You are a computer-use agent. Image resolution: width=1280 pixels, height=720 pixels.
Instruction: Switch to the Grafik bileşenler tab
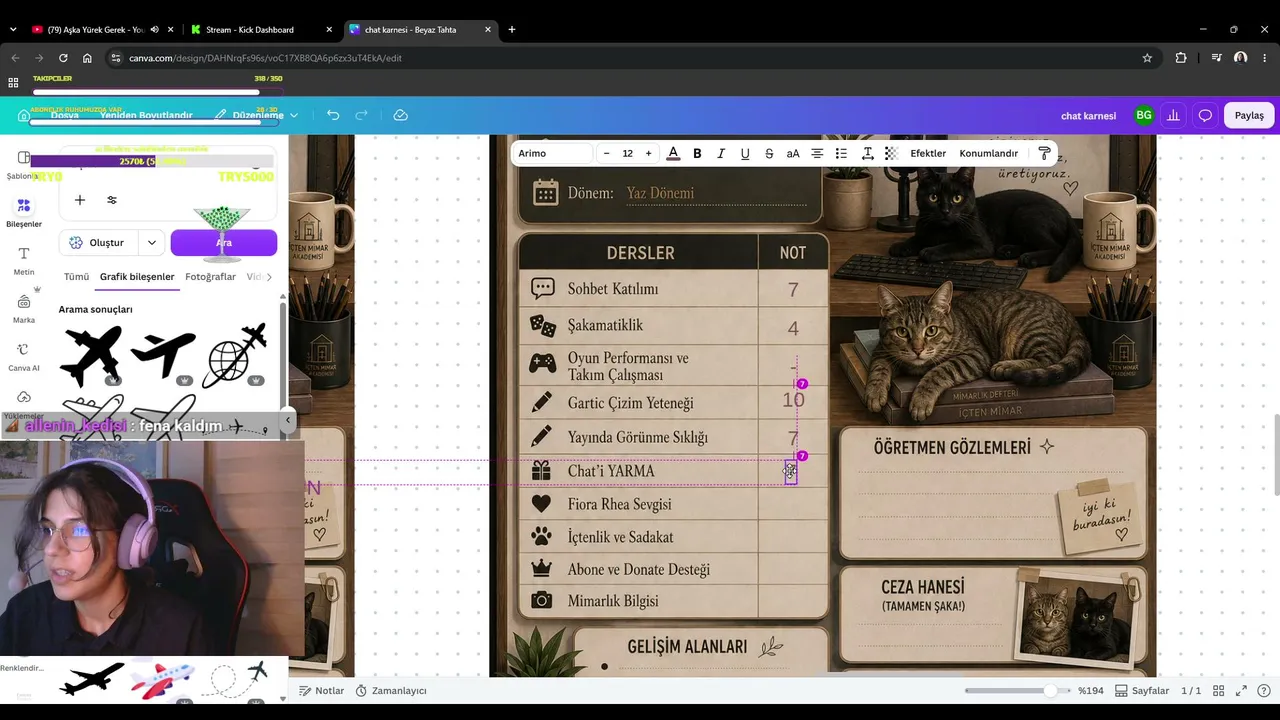pyautogui.click(x=137, y=277)
